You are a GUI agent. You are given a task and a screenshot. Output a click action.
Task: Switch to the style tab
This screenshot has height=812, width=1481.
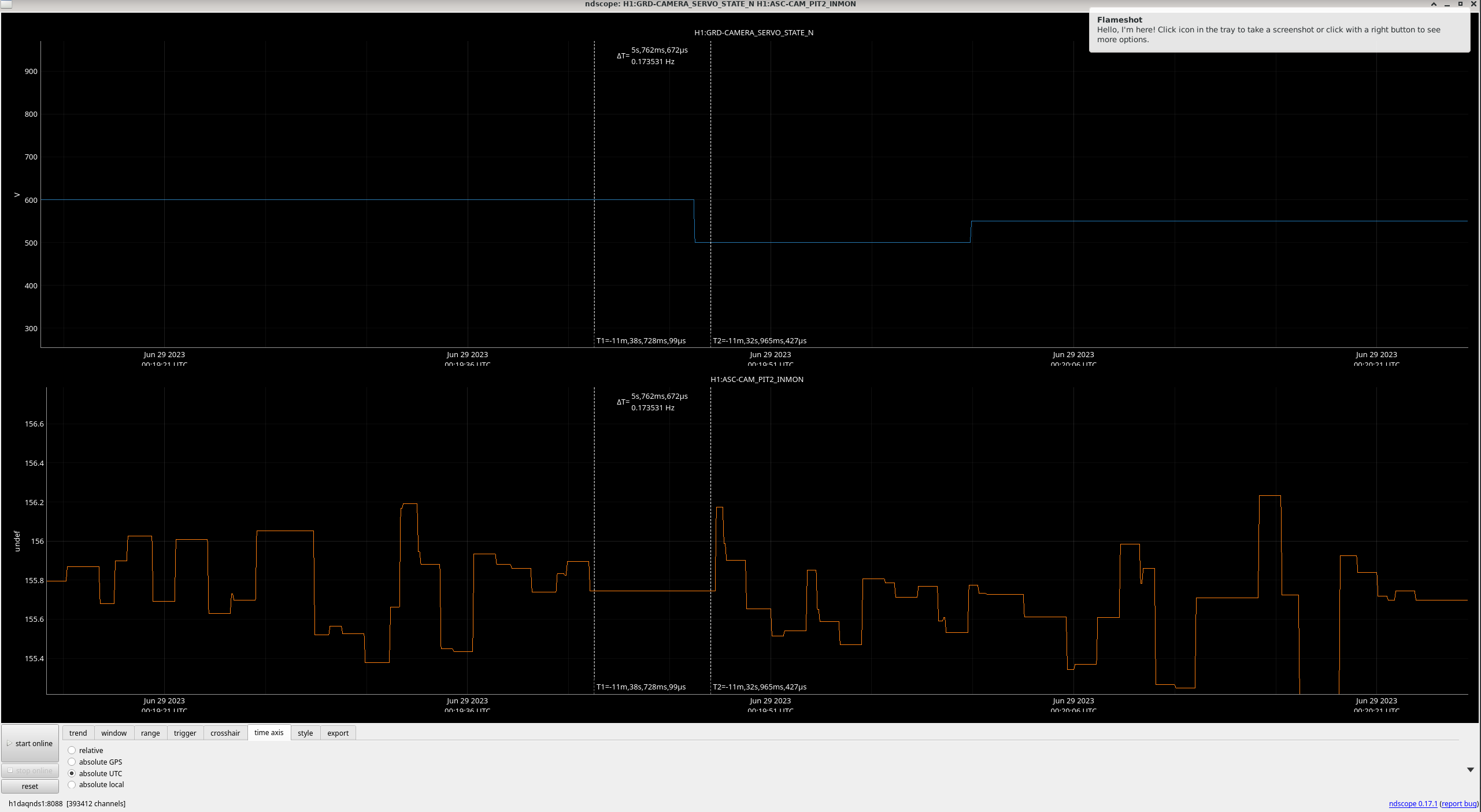click(305, 733)
